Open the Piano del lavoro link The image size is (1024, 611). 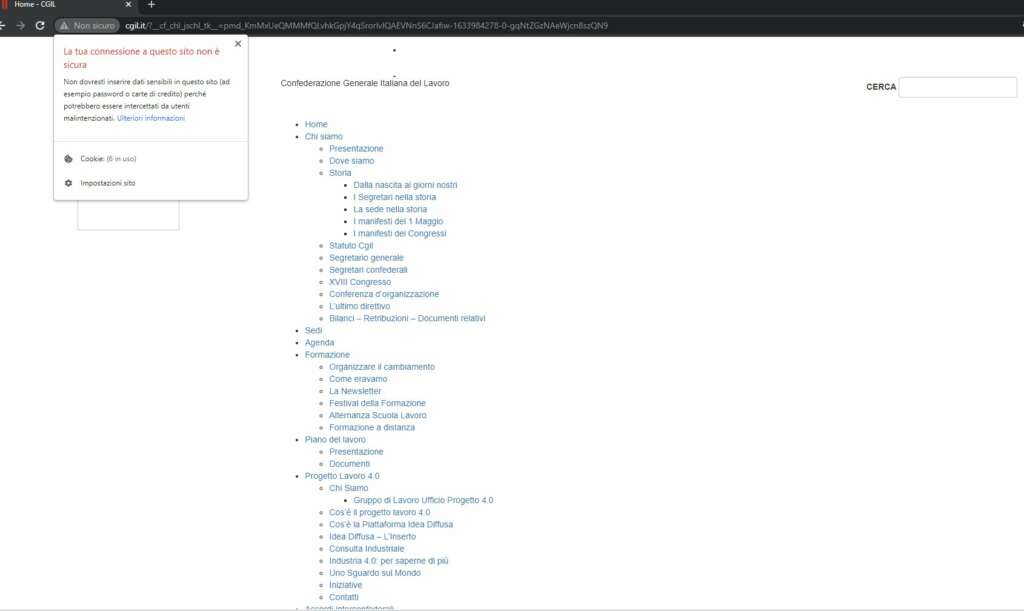point(335,440)
